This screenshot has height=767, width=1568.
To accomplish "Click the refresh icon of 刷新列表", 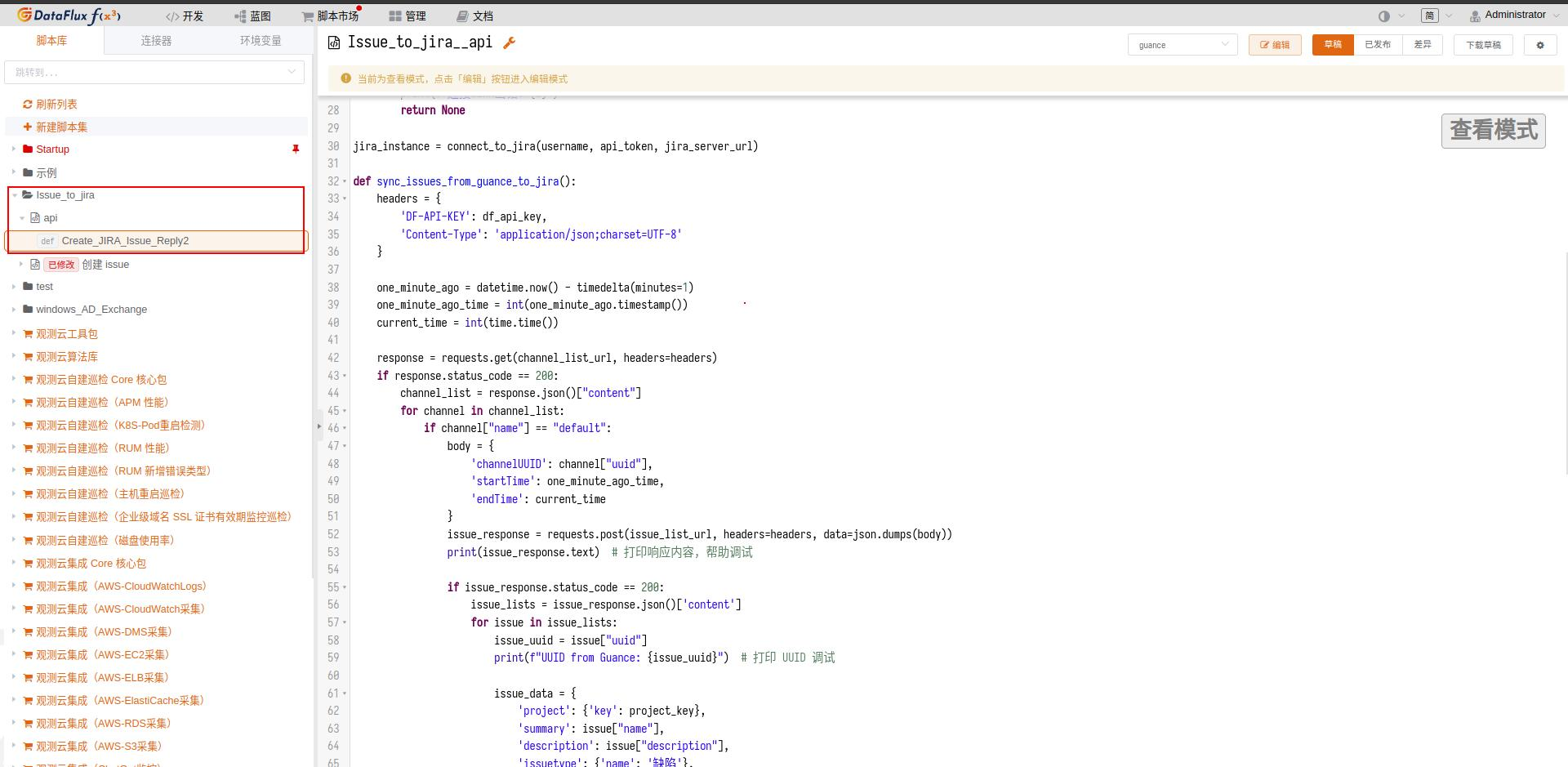I will (x=28, y=104).
